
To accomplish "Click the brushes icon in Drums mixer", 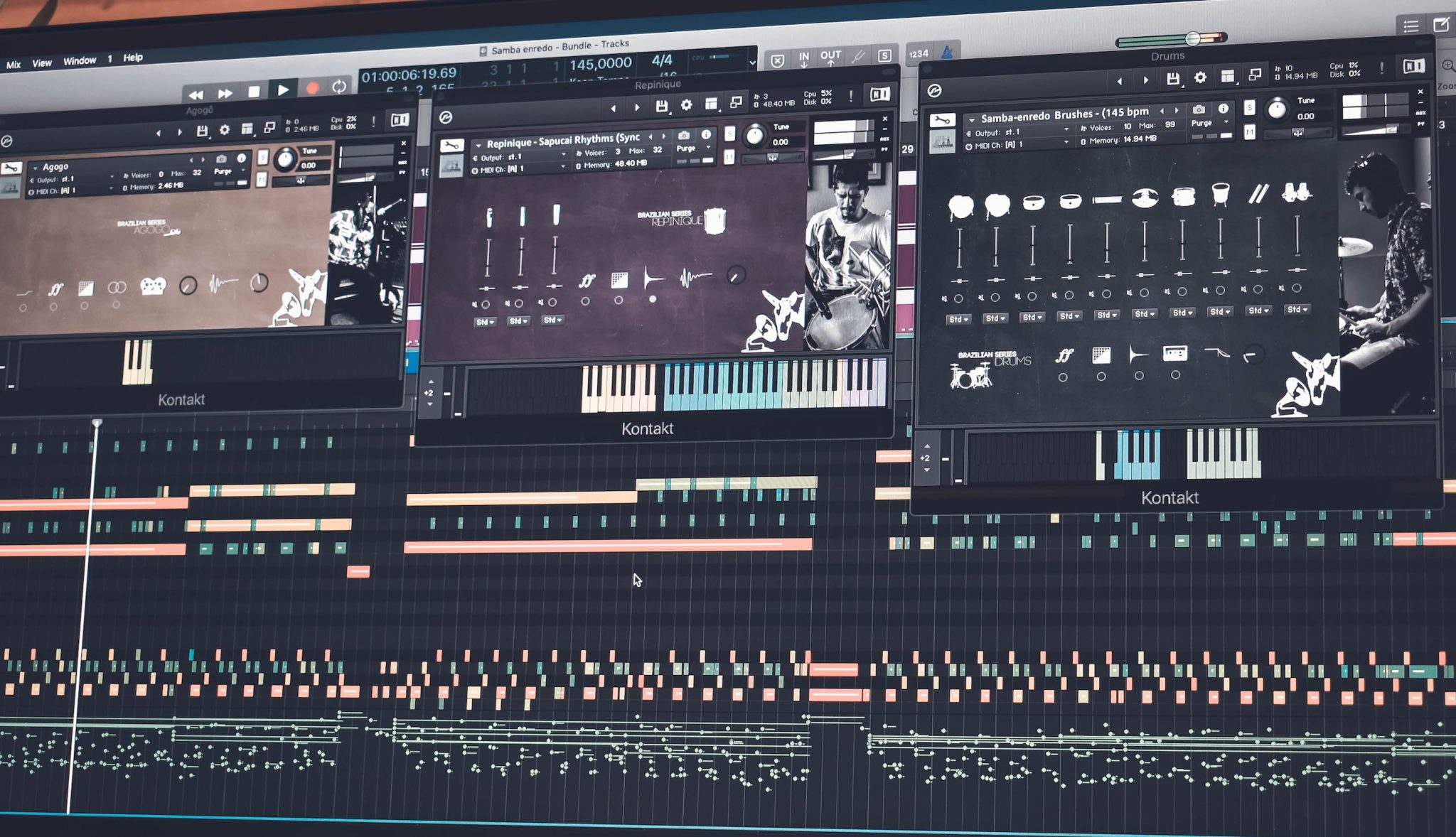I will [1257, 193].
